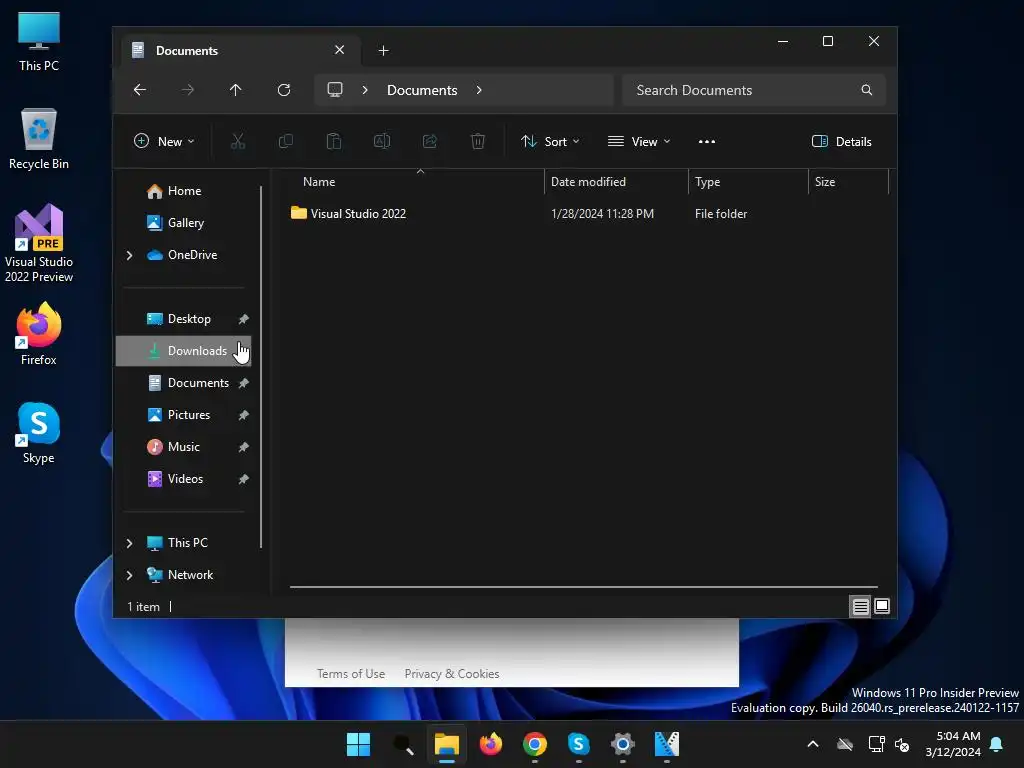Close the Documents tab
Image resolution: width=1024 pixels, height=768 pixels.
(340, 50)
